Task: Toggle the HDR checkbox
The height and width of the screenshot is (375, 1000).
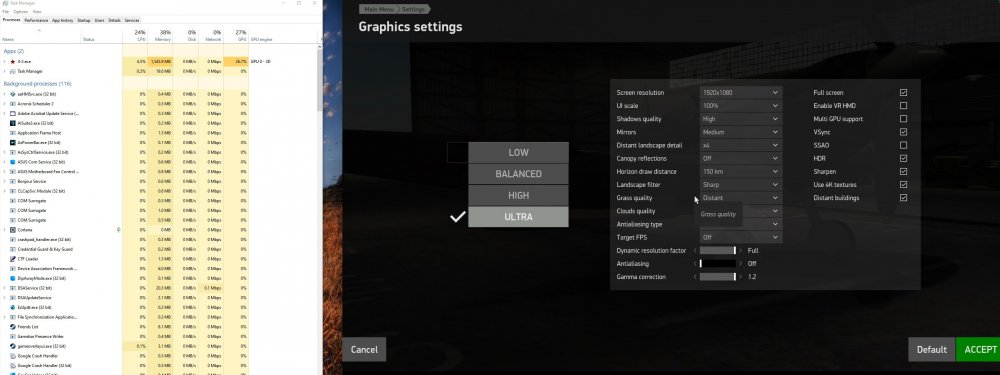Action: pyautogui.click(x=904, y=158)
